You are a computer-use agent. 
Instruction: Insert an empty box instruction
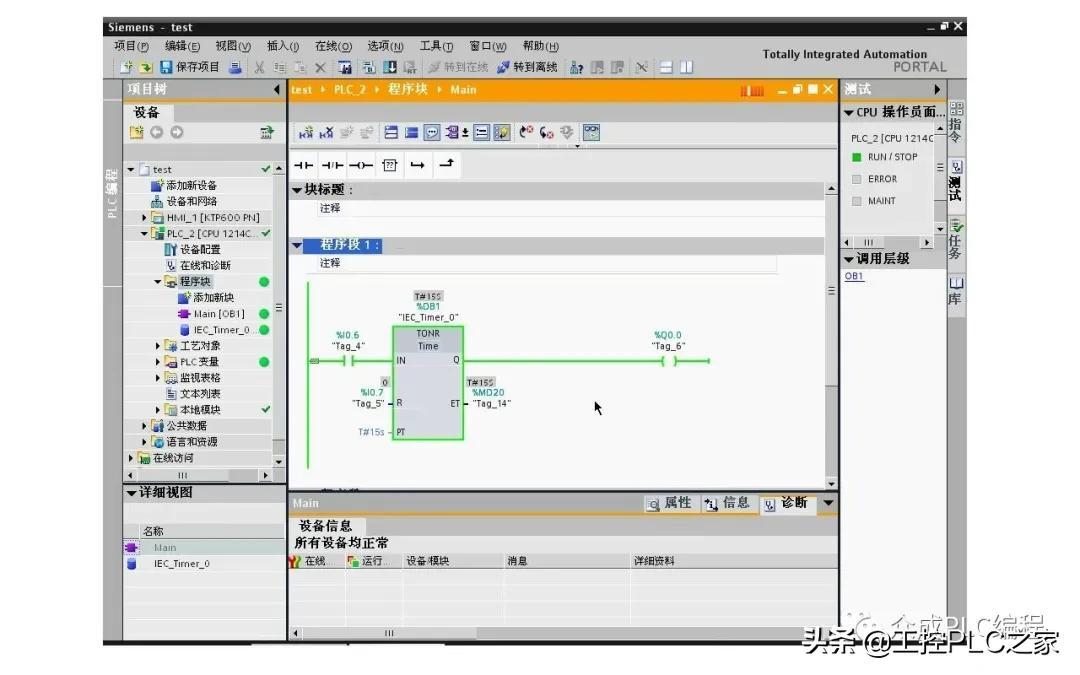pos(390,165)
